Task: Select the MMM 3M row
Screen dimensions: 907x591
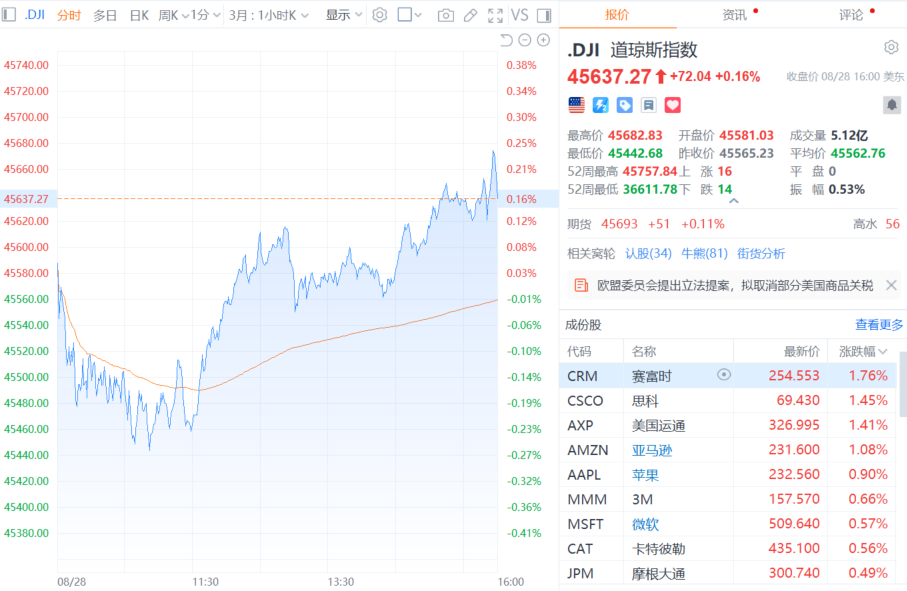Action: (728, 499)
